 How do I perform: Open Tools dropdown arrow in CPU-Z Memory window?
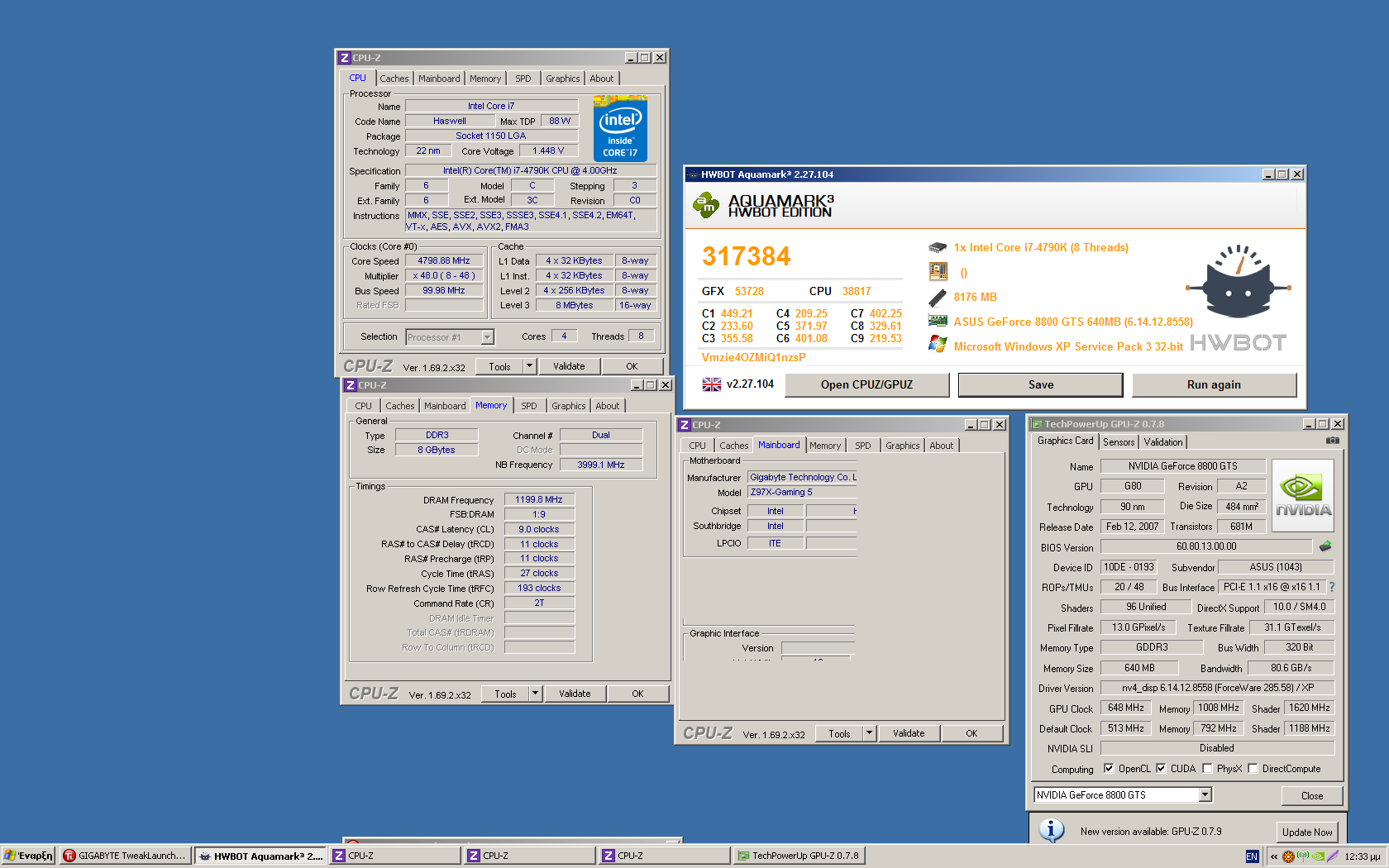[536, 694]
